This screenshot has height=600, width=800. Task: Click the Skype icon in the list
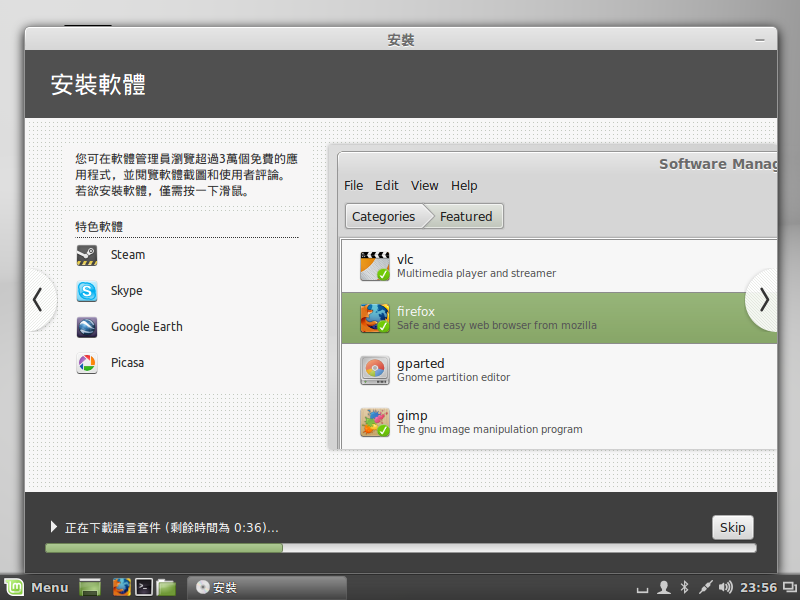(x=87, y=291)
